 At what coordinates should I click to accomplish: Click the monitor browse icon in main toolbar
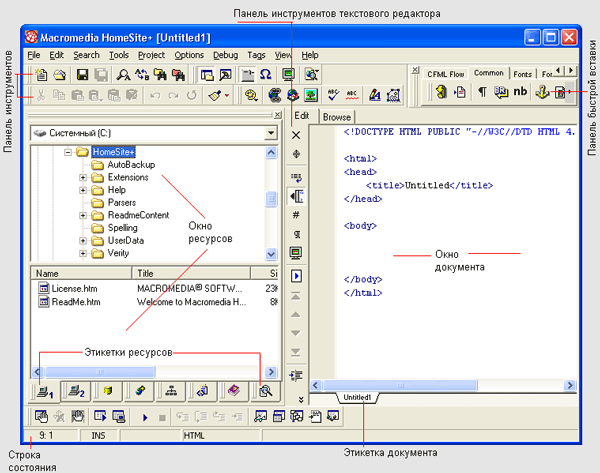click(288, 74)
